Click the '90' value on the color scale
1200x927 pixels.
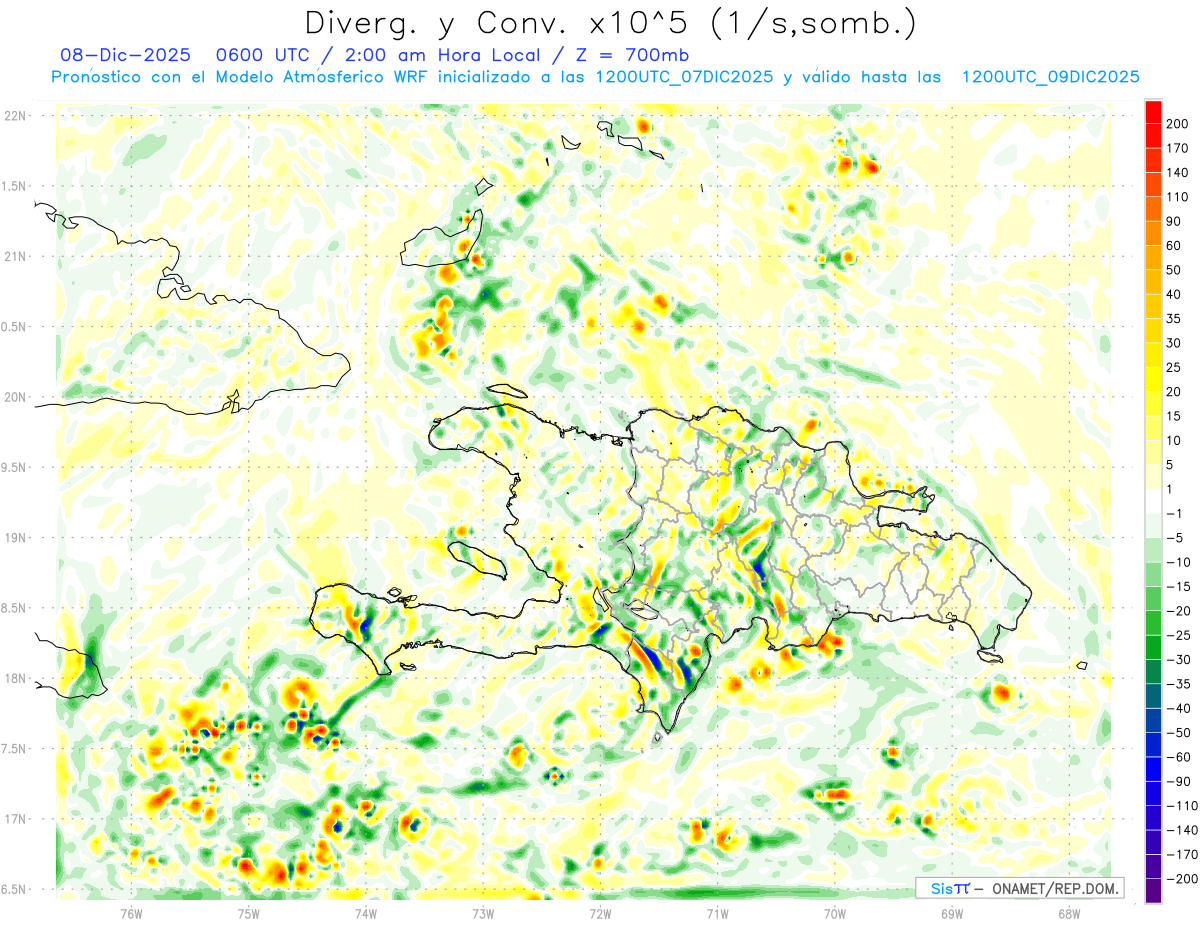click(x=1174, y=222)
